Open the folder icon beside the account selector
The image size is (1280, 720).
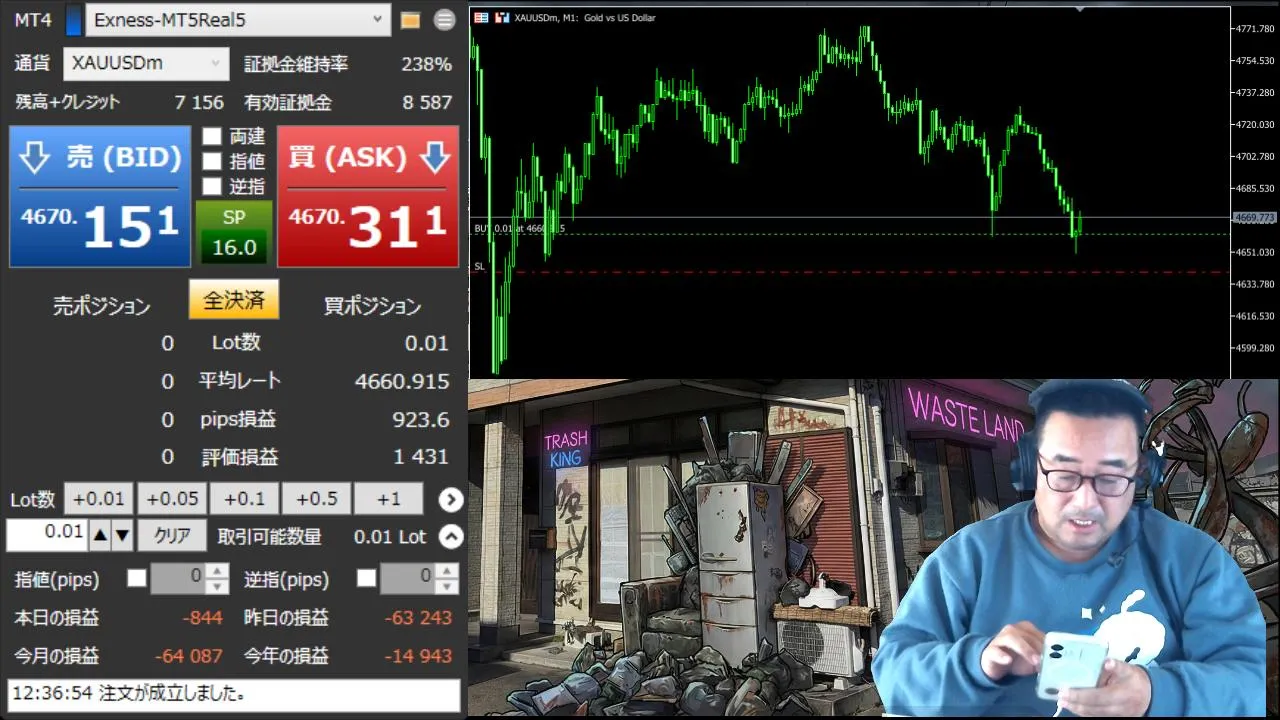tap(410, 20)
